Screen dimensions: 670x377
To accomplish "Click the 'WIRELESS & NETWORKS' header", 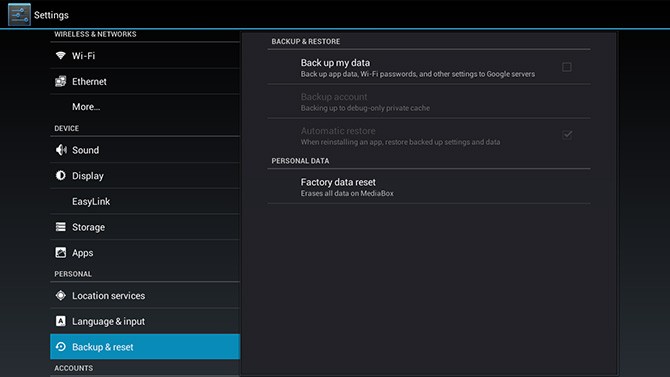I will click(x=95, y=34).
